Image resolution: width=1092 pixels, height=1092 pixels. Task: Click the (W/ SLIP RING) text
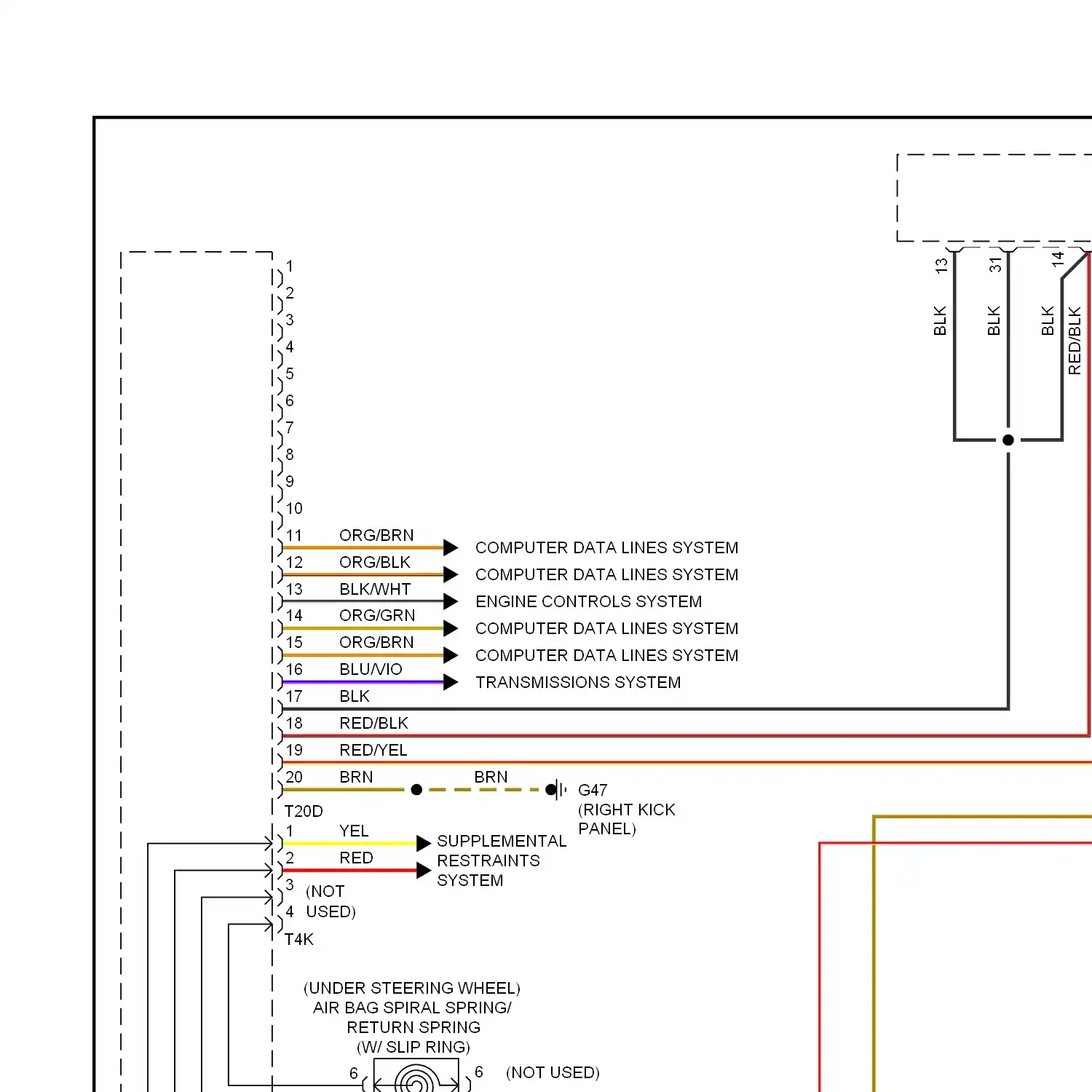414,1047
